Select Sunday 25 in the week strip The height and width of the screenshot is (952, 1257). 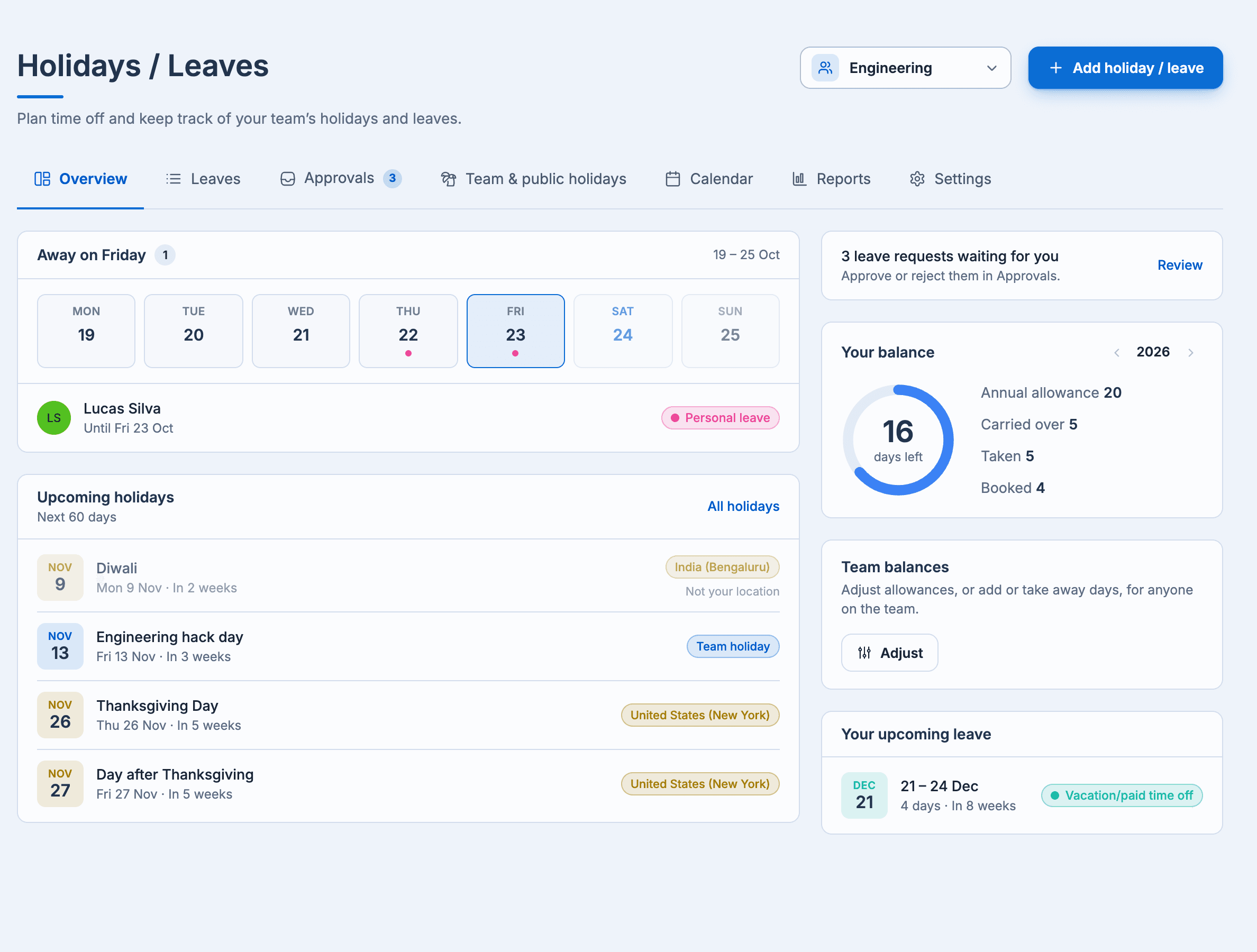point(730,331)
